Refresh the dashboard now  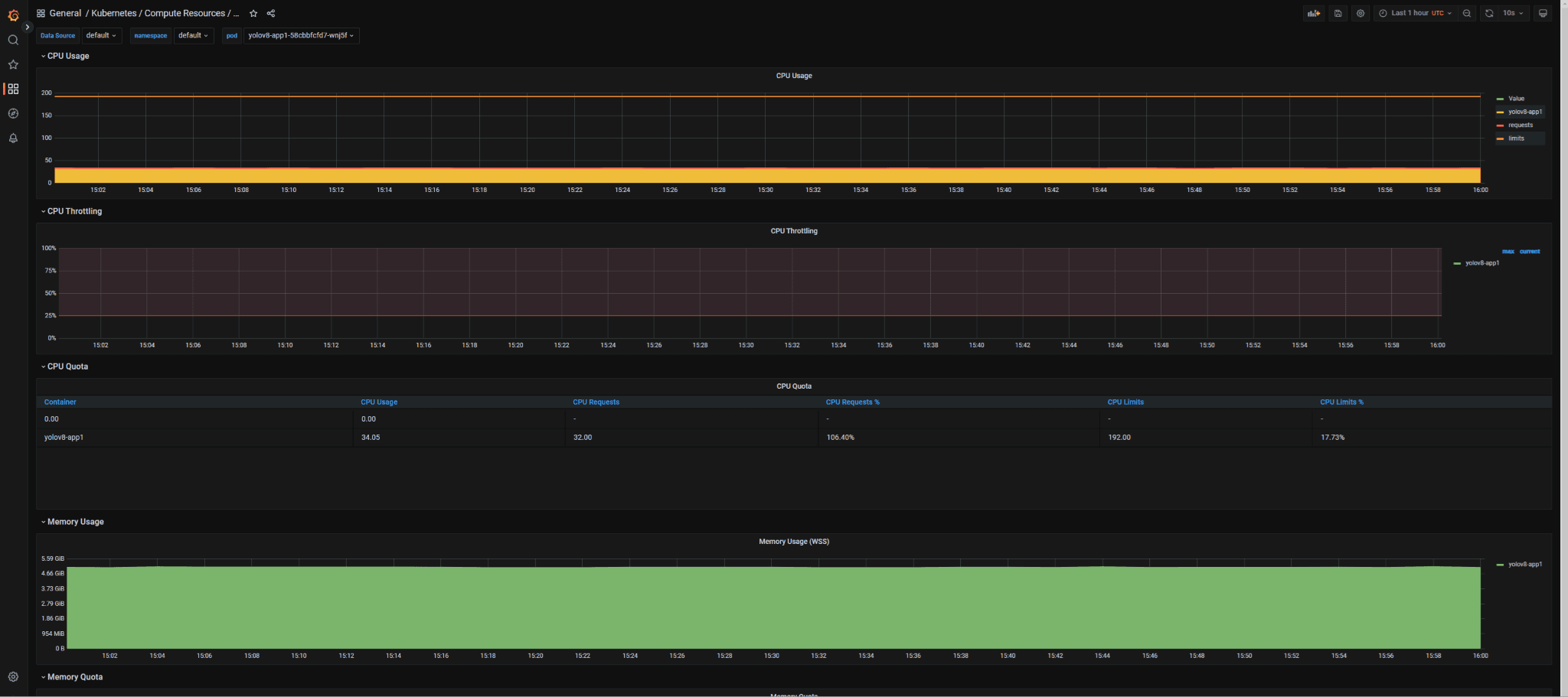[x=1489, y=13]
